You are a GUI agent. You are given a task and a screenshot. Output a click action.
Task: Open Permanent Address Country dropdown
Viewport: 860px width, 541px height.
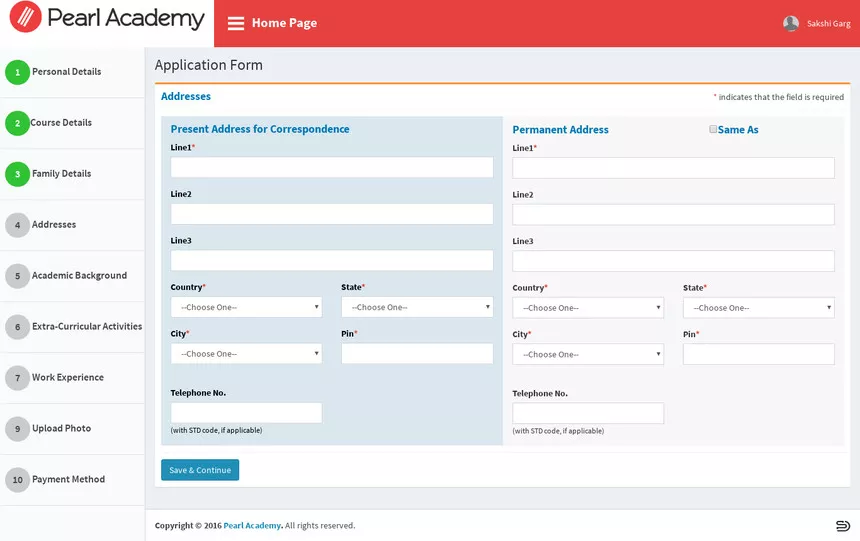coord(588,308)
